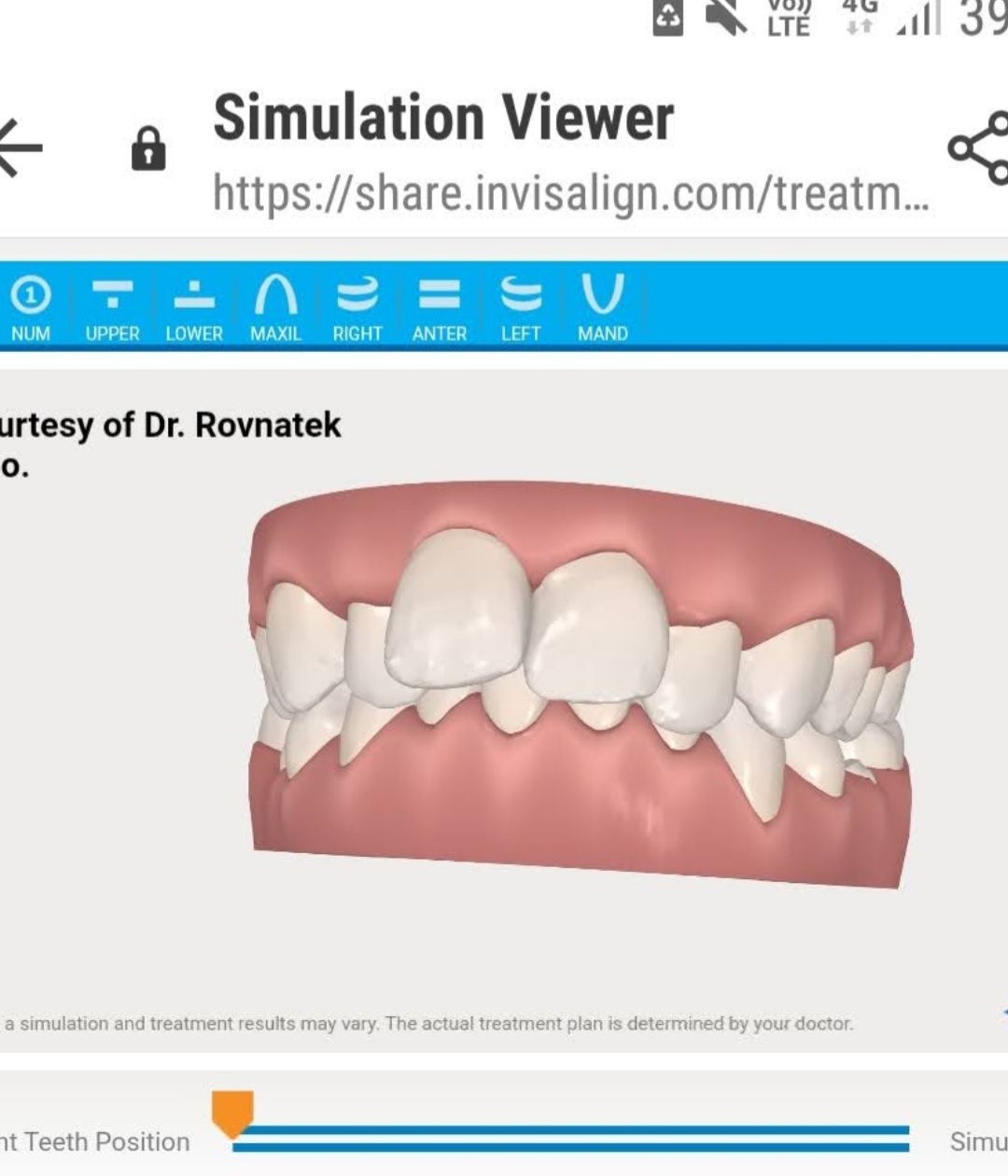Screen dimensions: 1008x1176
Task: Switch to MAXIL occlusal view
Action: (275, 308)
